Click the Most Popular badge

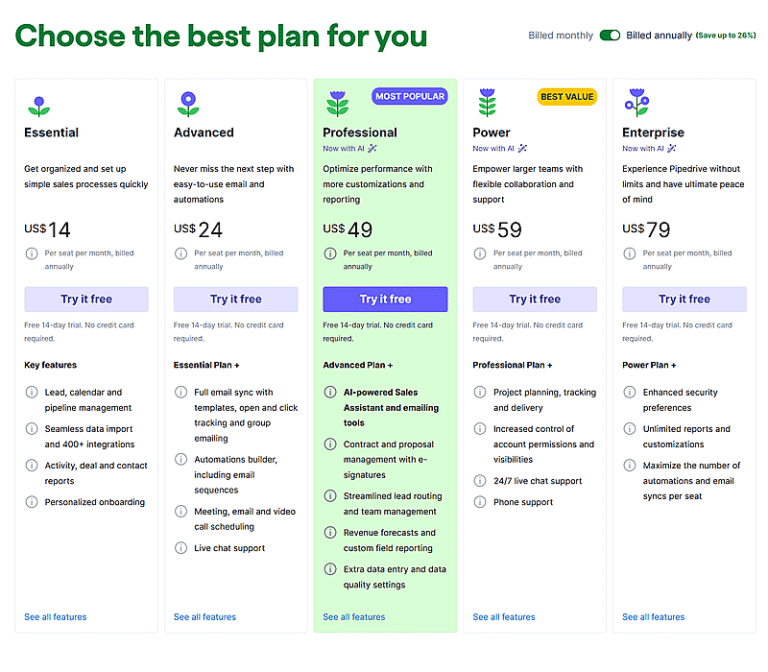pos(410,97)
